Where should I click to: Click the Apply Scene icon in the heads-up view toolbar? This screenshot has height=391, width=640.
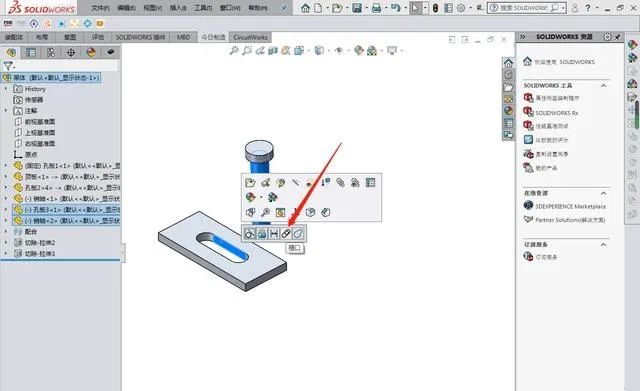[371, 51]
